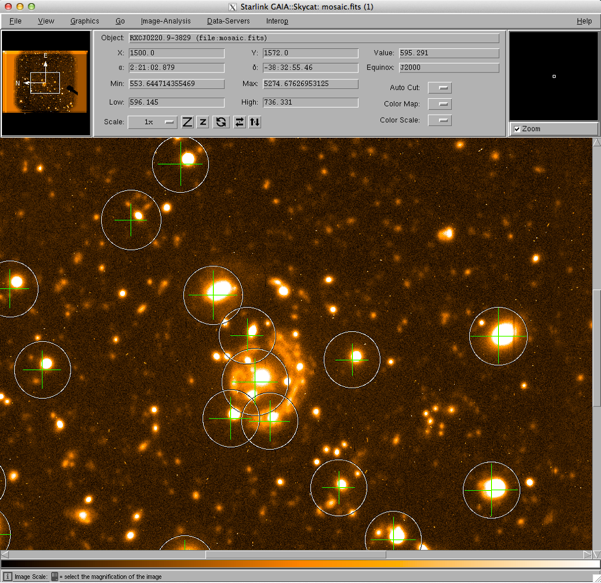
Task: Expand the Color Scale menu button
Action: 439,120
